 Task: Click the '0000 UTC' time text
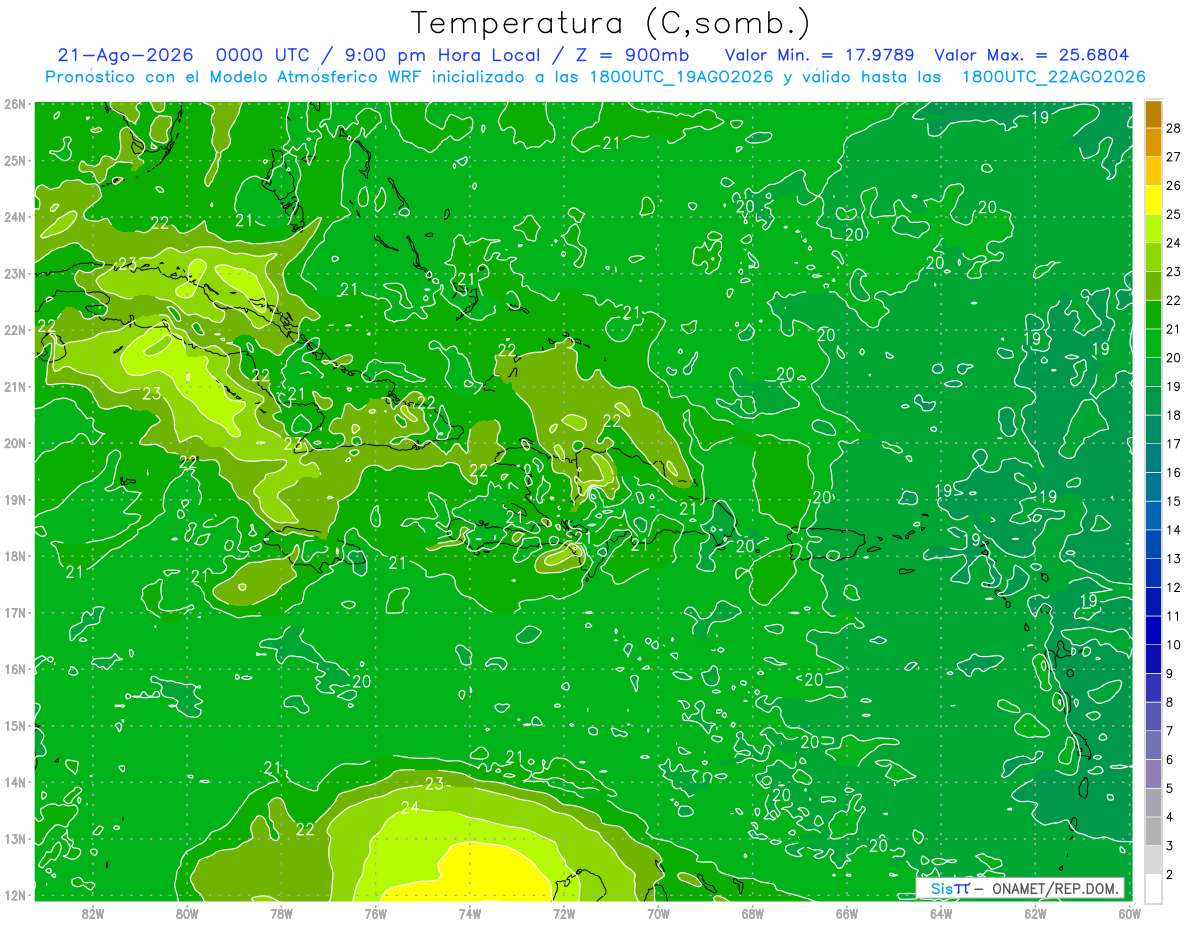click(262, 55)
